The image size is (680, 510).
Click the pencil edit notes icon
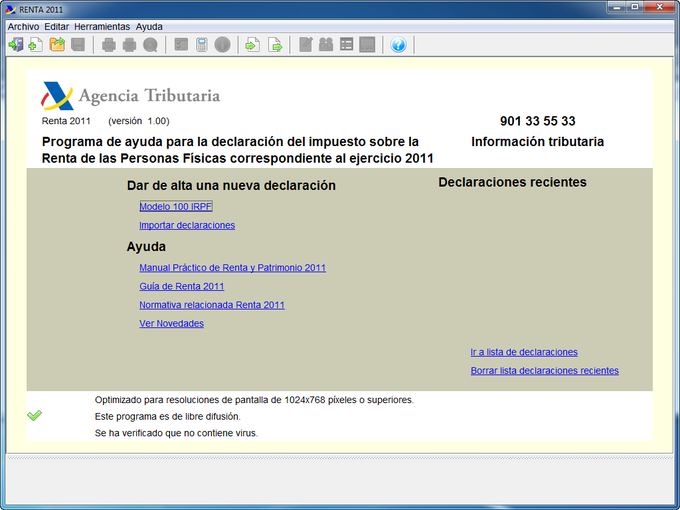click(x=305, y=45)
